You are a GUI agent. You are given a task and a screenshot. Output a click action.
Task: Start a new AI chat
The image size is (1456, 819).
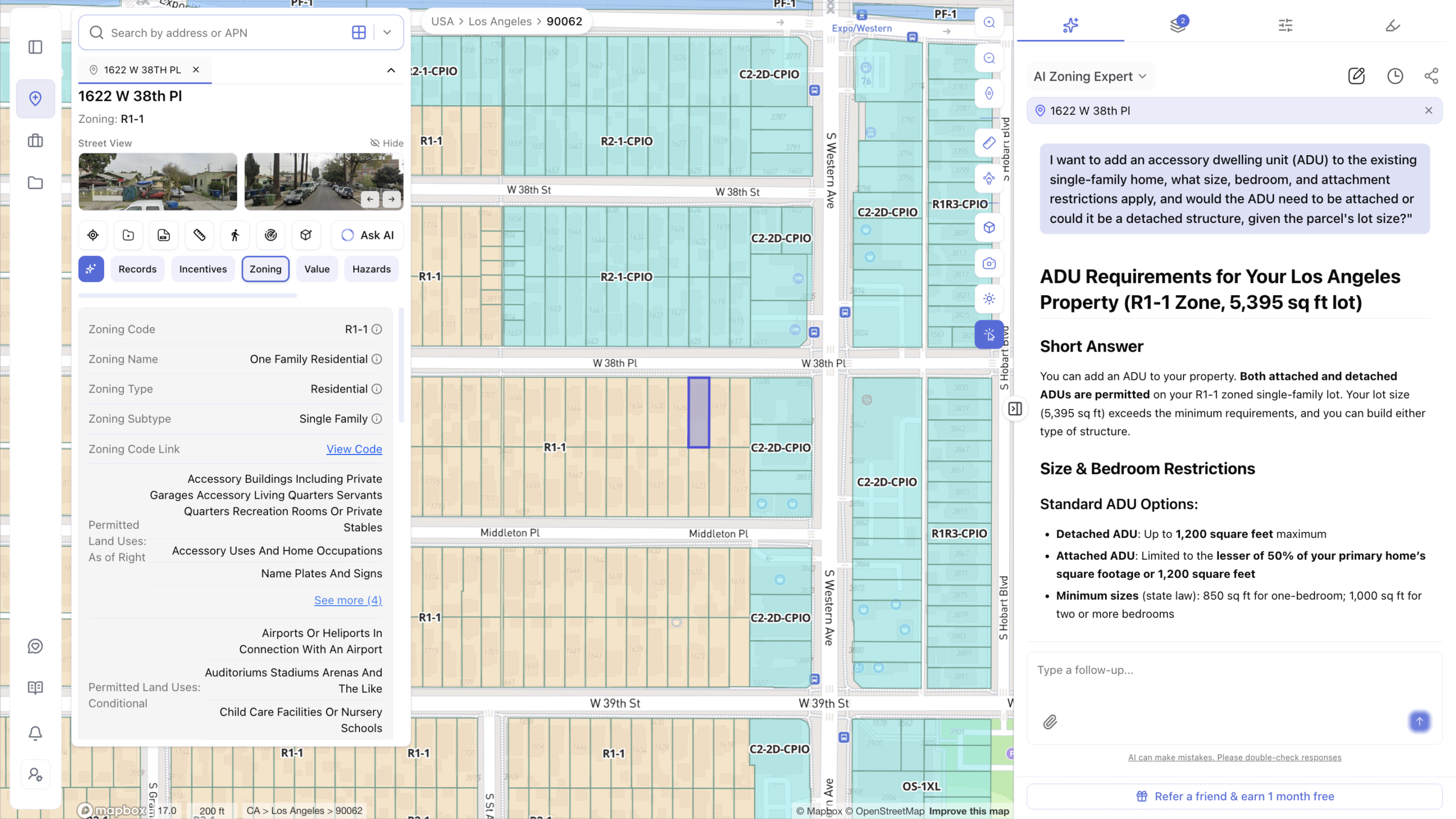point(1356,76)
